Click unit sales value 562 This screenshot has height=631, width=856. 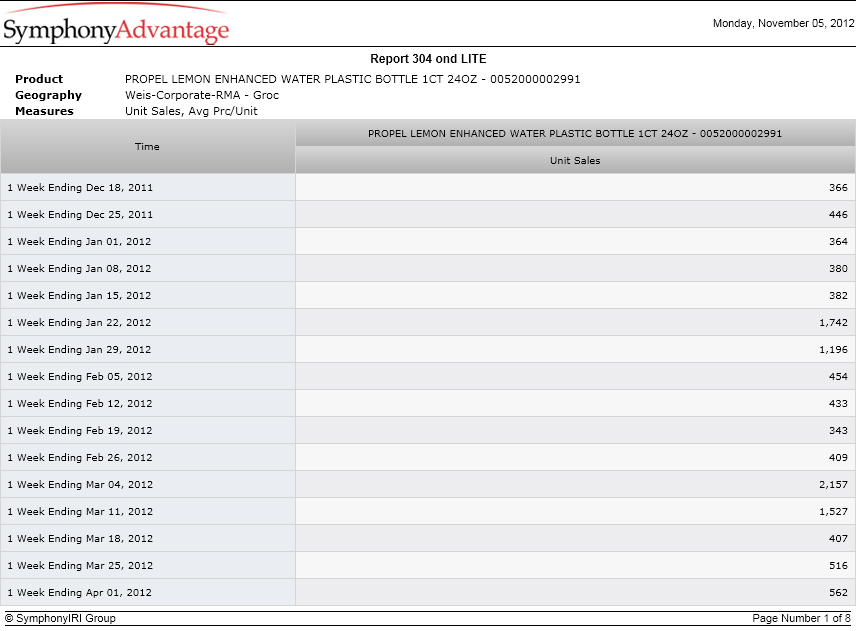point(838,593)
